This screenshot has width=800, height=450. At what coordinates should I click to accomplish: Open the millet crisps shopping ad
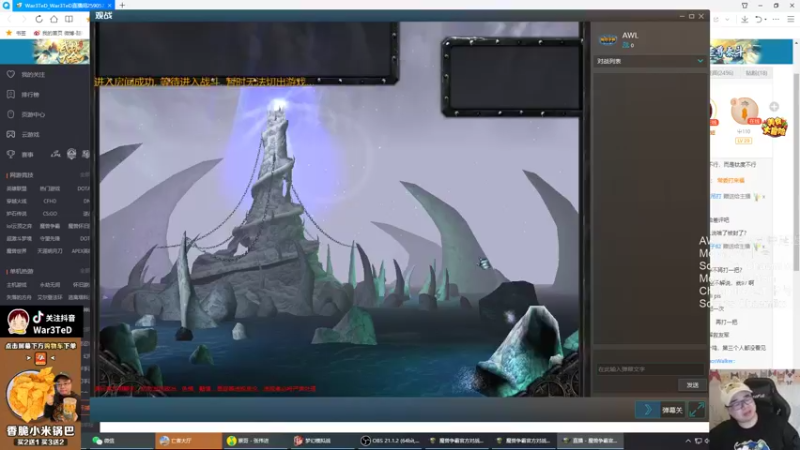click(40, 394)
